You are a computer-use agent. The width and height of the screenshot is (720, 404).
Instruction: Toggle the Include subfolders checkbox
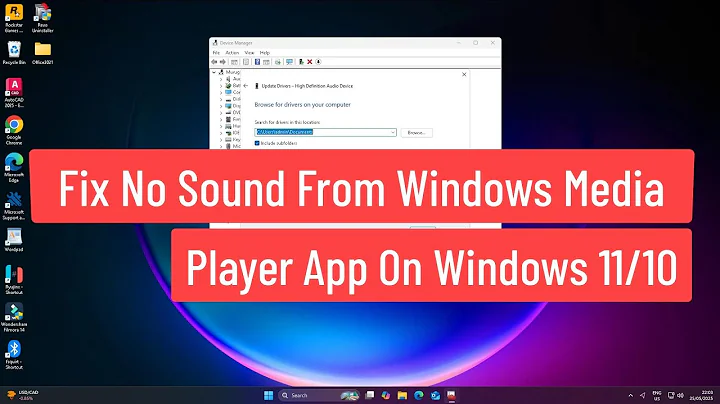257,143
